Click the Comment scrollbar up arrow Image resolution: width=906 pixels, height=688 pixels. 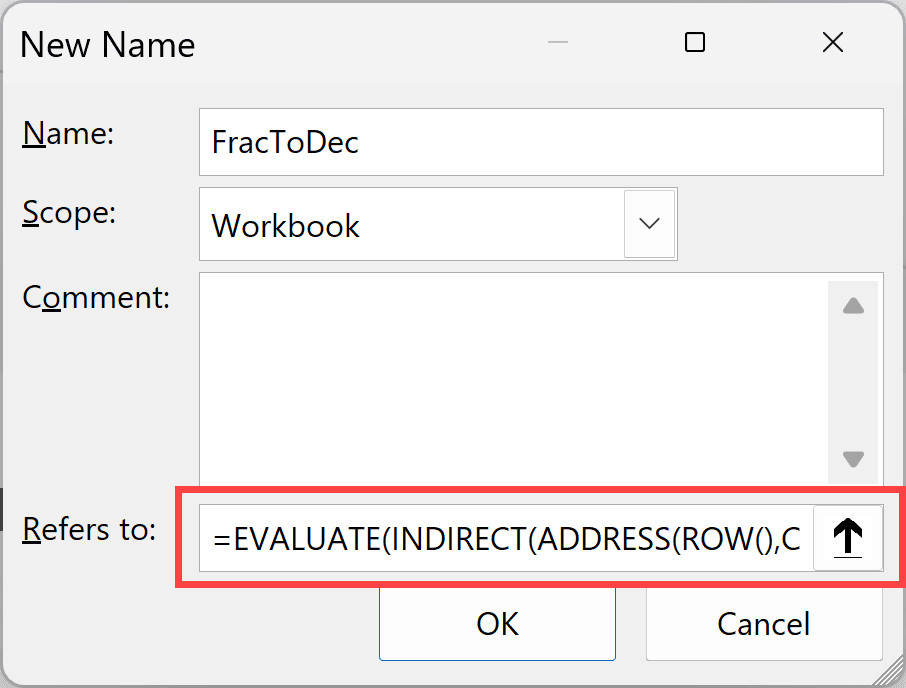coord(853,307)
